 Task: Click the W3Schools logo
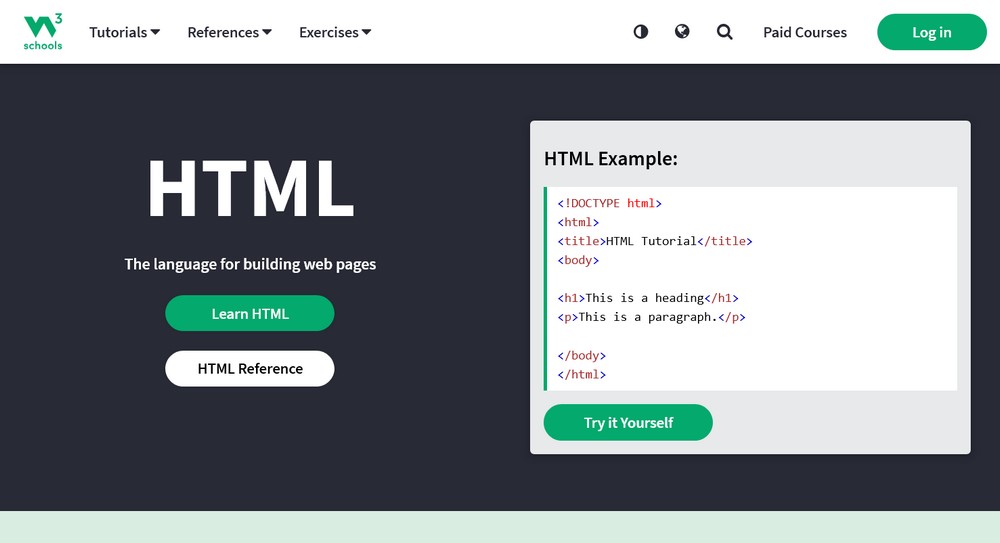pyautogui.click(x=43, y=32)
